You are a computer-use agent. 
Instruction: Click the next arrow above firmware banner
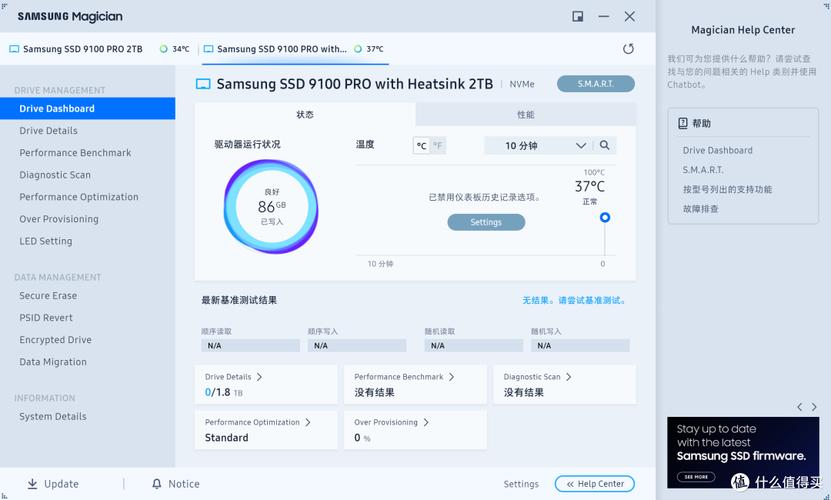pyautogui.click(x=815, y=407)
